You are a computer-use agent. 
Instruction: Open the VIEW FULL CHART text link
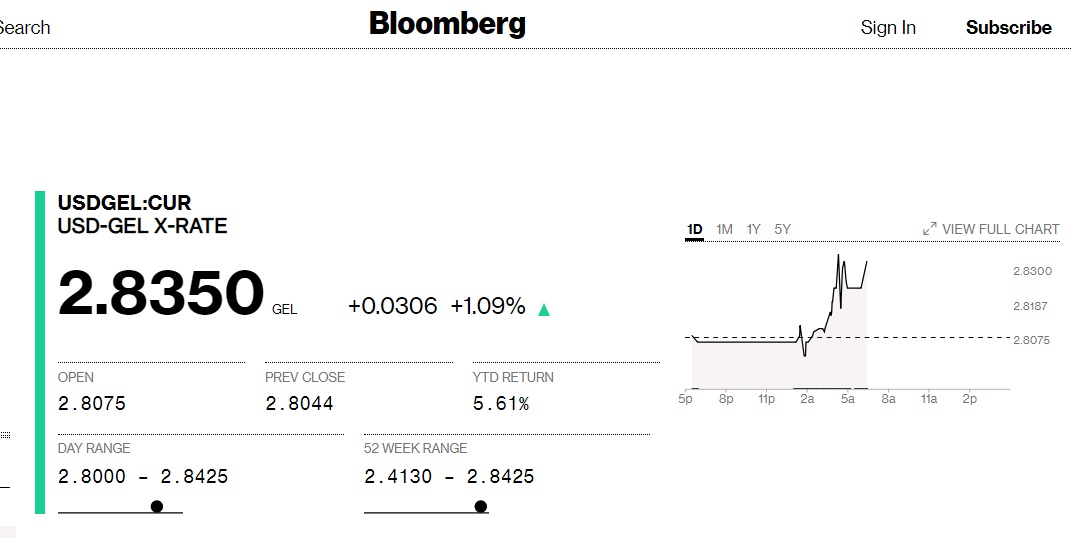click(x=1000, y=229)
